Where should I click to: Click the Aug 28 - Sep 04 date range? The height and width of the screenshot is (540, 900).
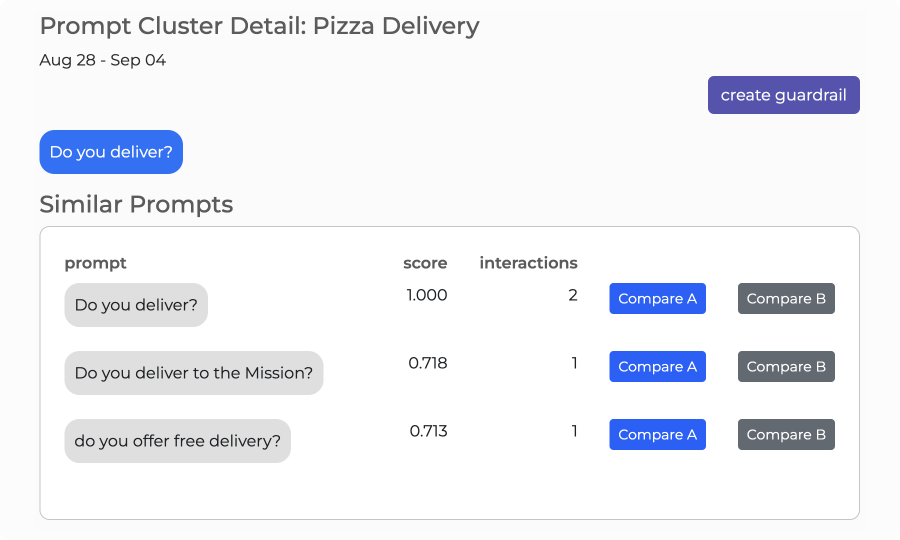click(x=103, y=60)
